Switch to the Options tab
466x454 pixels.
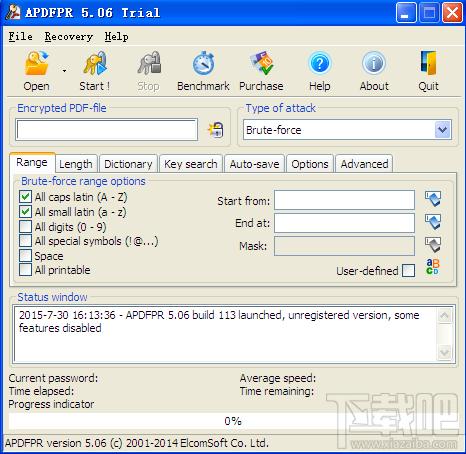pyautogui.click(x=310, y=164)
